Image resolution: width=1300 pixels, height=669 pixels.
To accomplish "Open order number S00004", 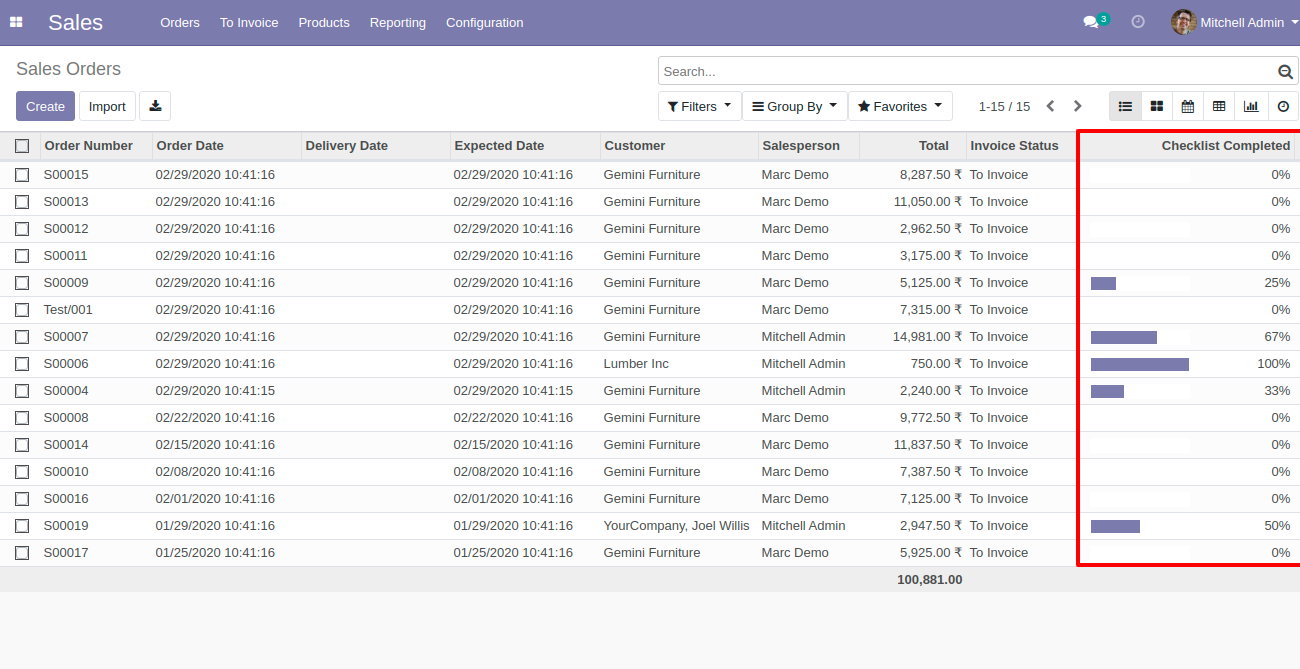I will [66, 391].
